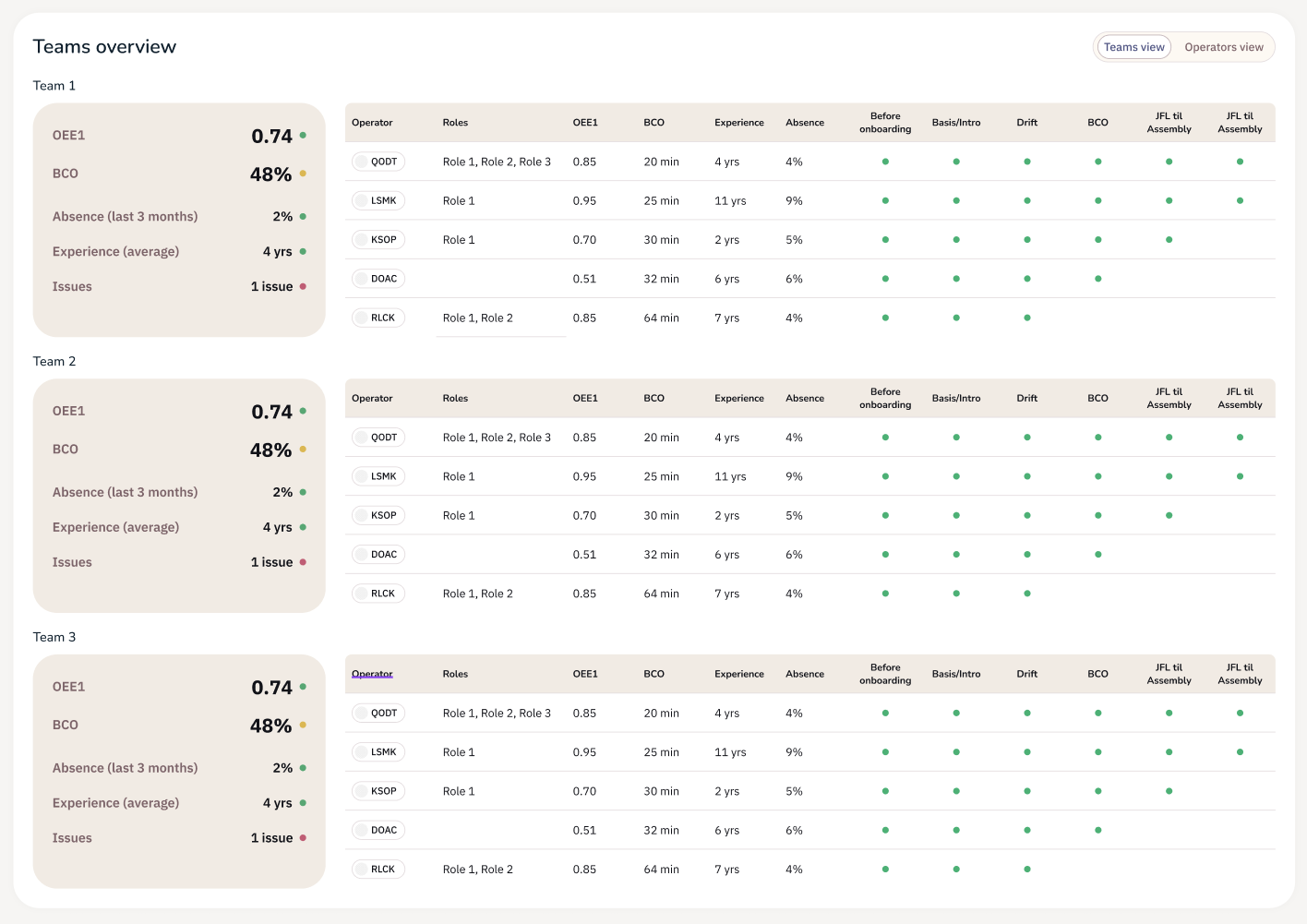The image size is (1307, 924).
Task: Open operator QODT chip in Team 3
Action: (x=378, y=713)
